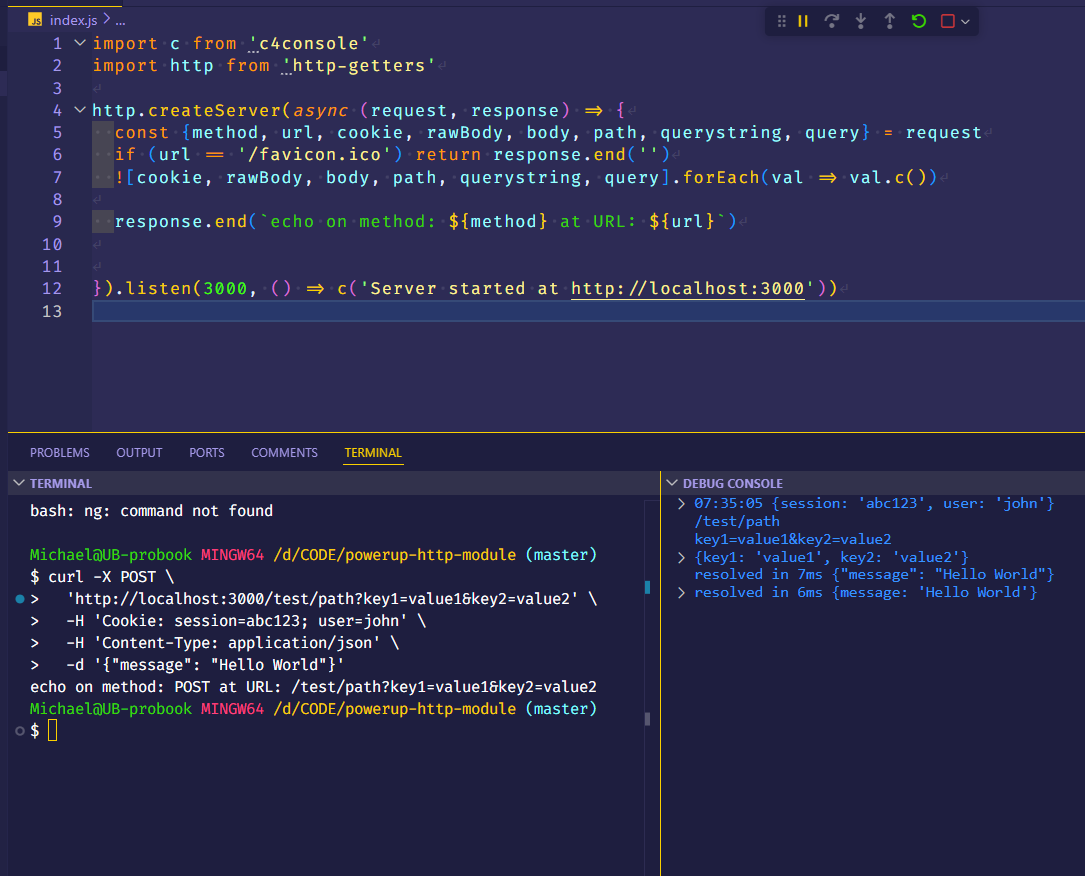This screenshot has width=1085, height=876.
Task: Expand the 'resolved in 6ms' message object
Action: pos(682,592)
